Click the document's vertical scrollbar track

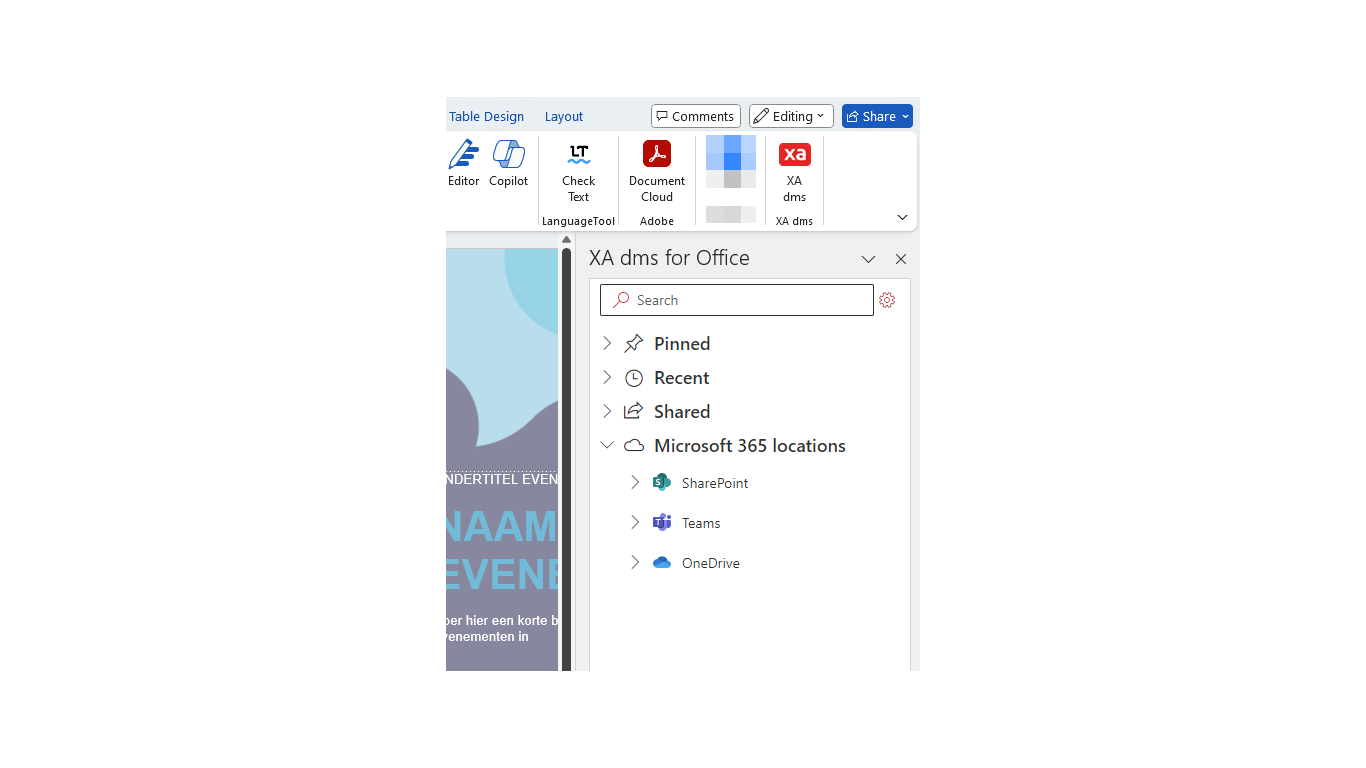pyautogui.click(x=566, y=458)
